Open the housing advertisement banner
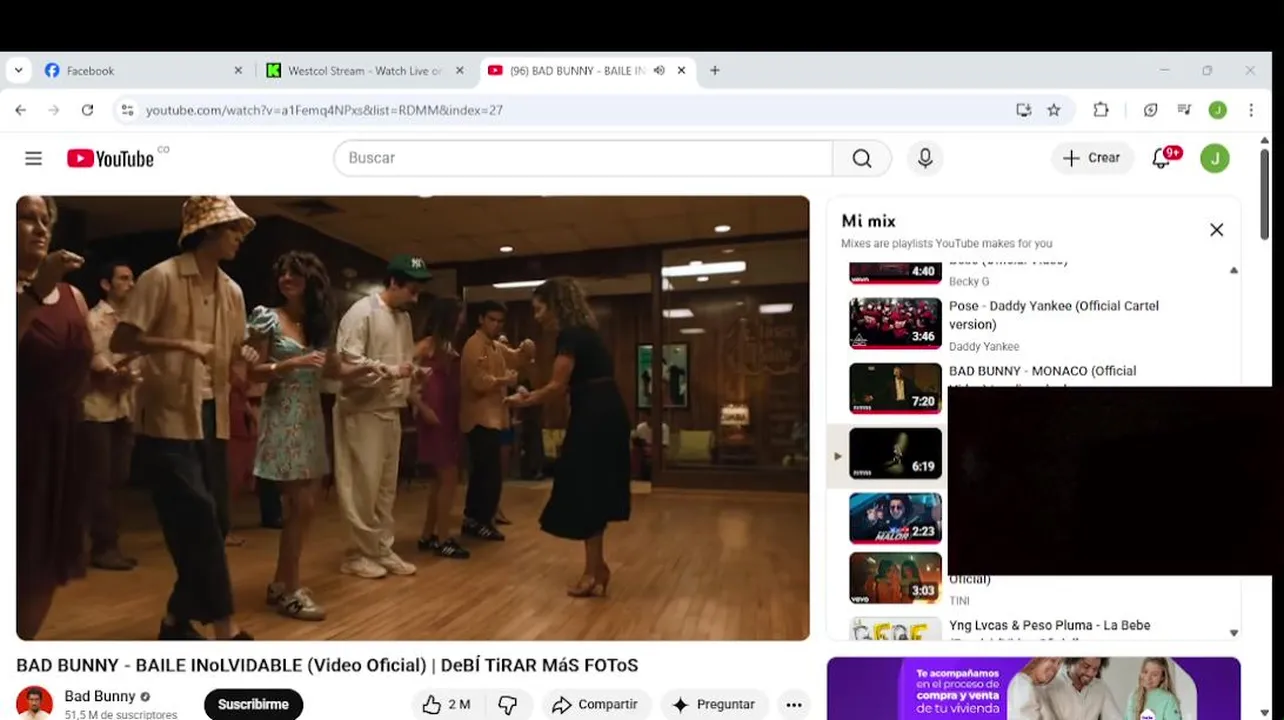Image resolution: width=1284 pixels, height=720 pixels. click(x=1034, y=688)
